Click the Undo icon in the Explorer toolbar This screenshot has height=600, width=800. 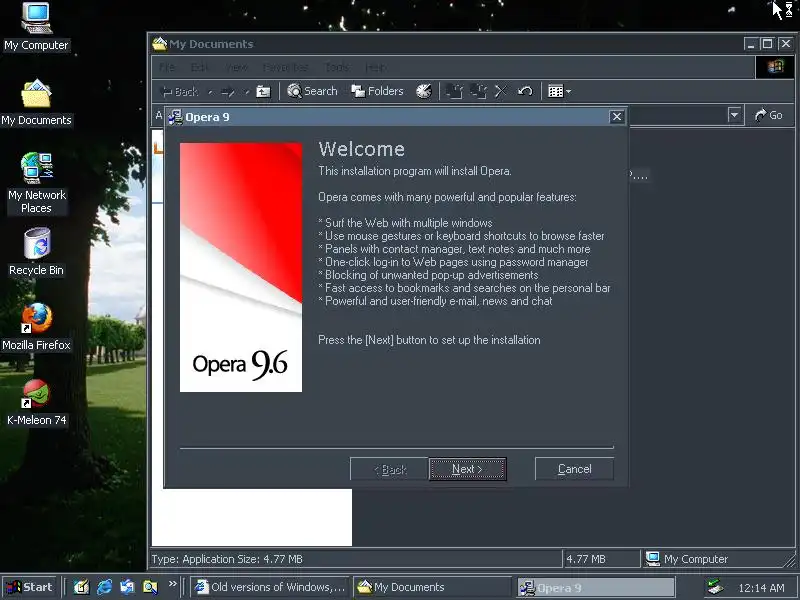[x=525, y=91]
